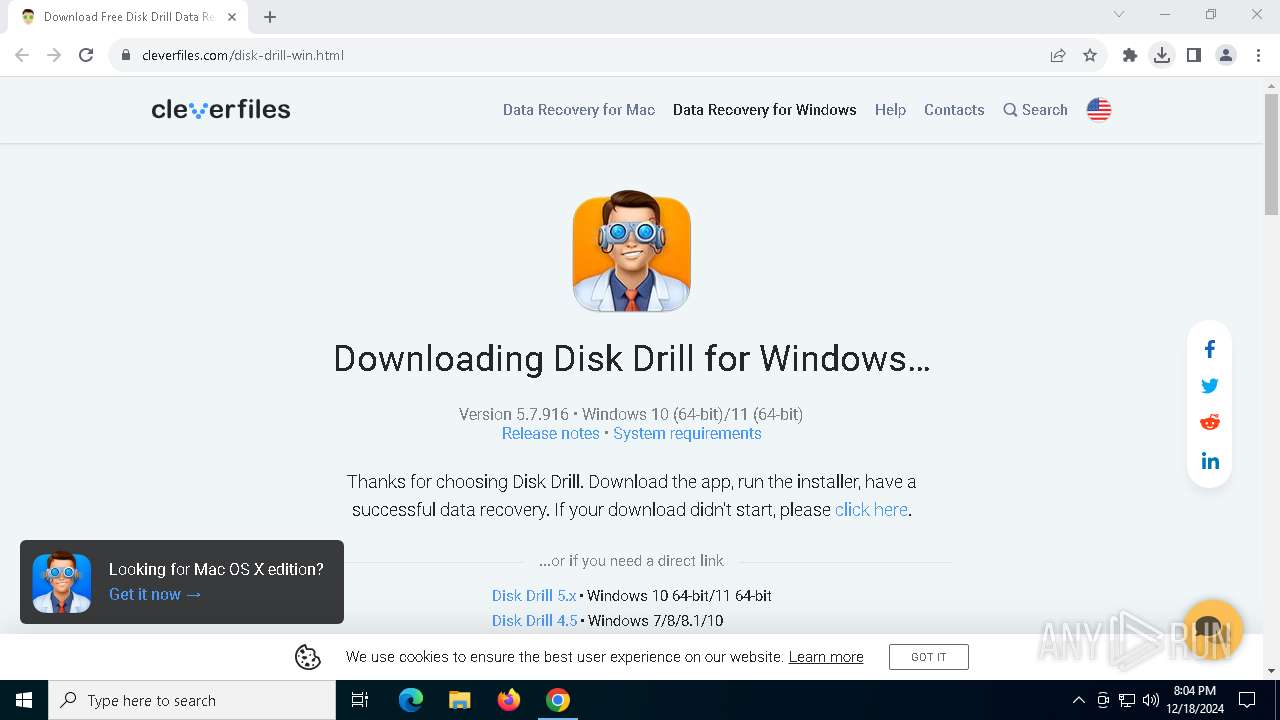Click the CleverFiles logo
Viewport: 1280px width, 720px height.
coord(221,109)
